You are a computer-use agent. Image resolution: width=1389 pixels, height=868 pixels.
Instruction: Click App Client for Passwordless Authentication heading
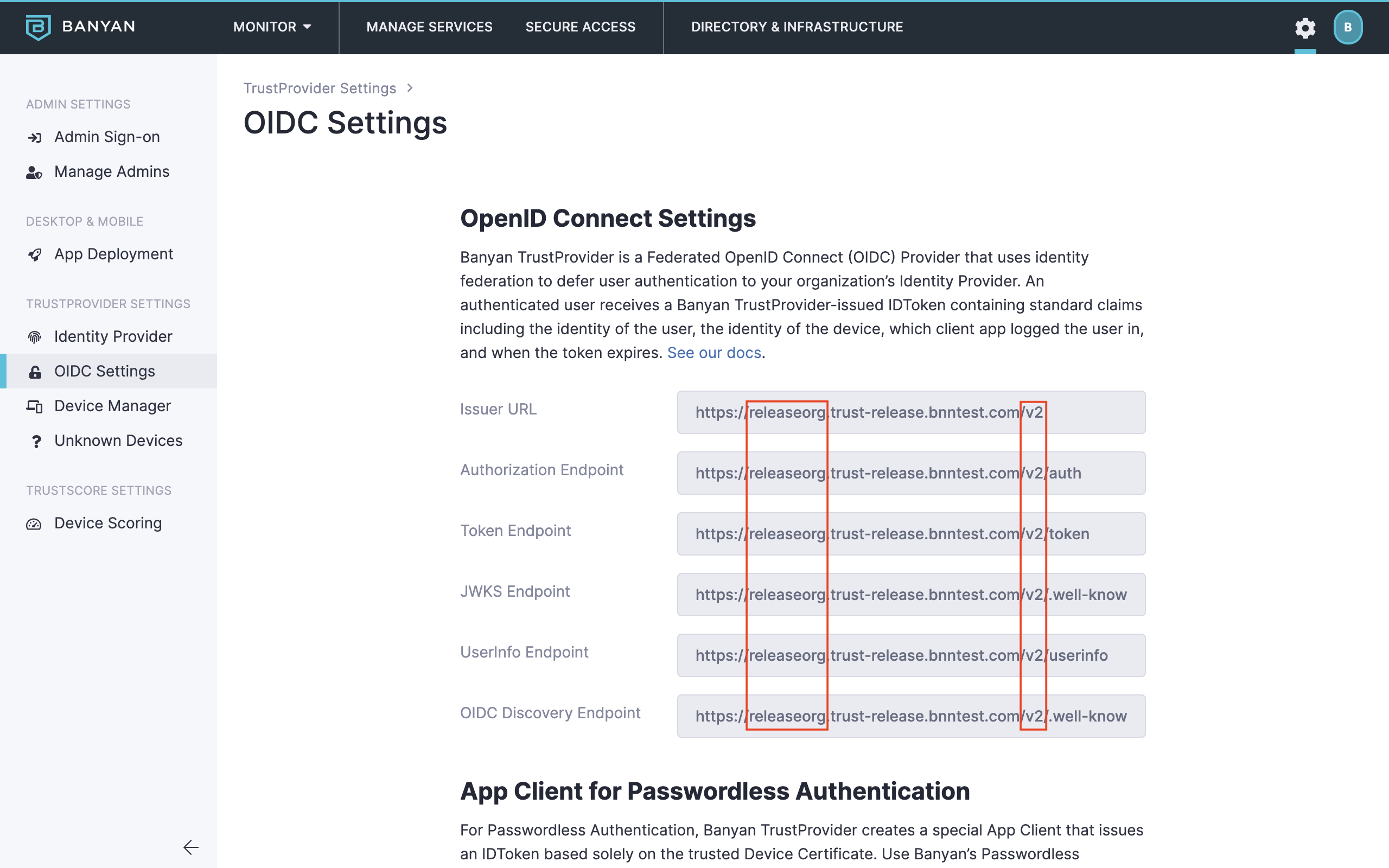pyautogui.click(x=715, y=791)
